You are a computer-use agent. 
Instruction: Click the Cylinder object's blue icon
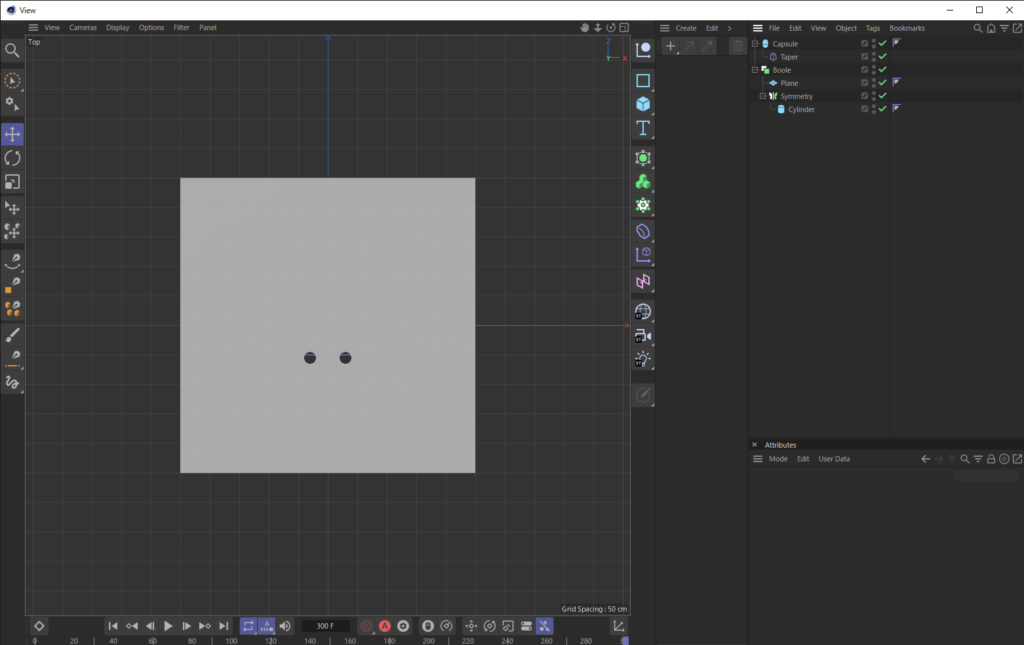[x=781, y=109]
